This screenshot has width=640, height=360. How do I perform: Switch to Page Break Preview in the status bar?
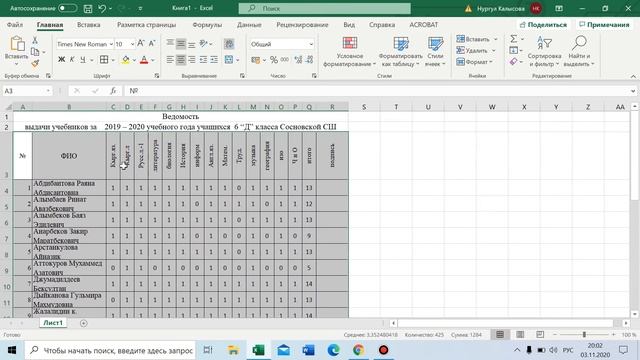coord(540,335)
